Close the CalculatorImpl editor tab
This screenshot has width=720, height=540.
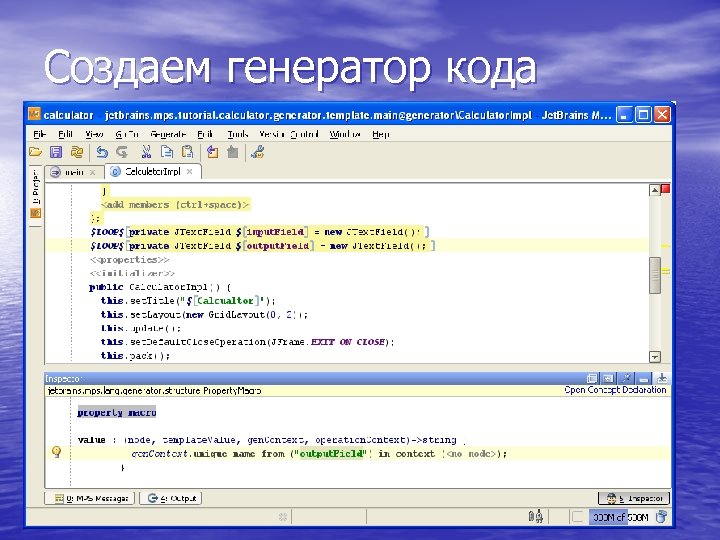point(190,172)
